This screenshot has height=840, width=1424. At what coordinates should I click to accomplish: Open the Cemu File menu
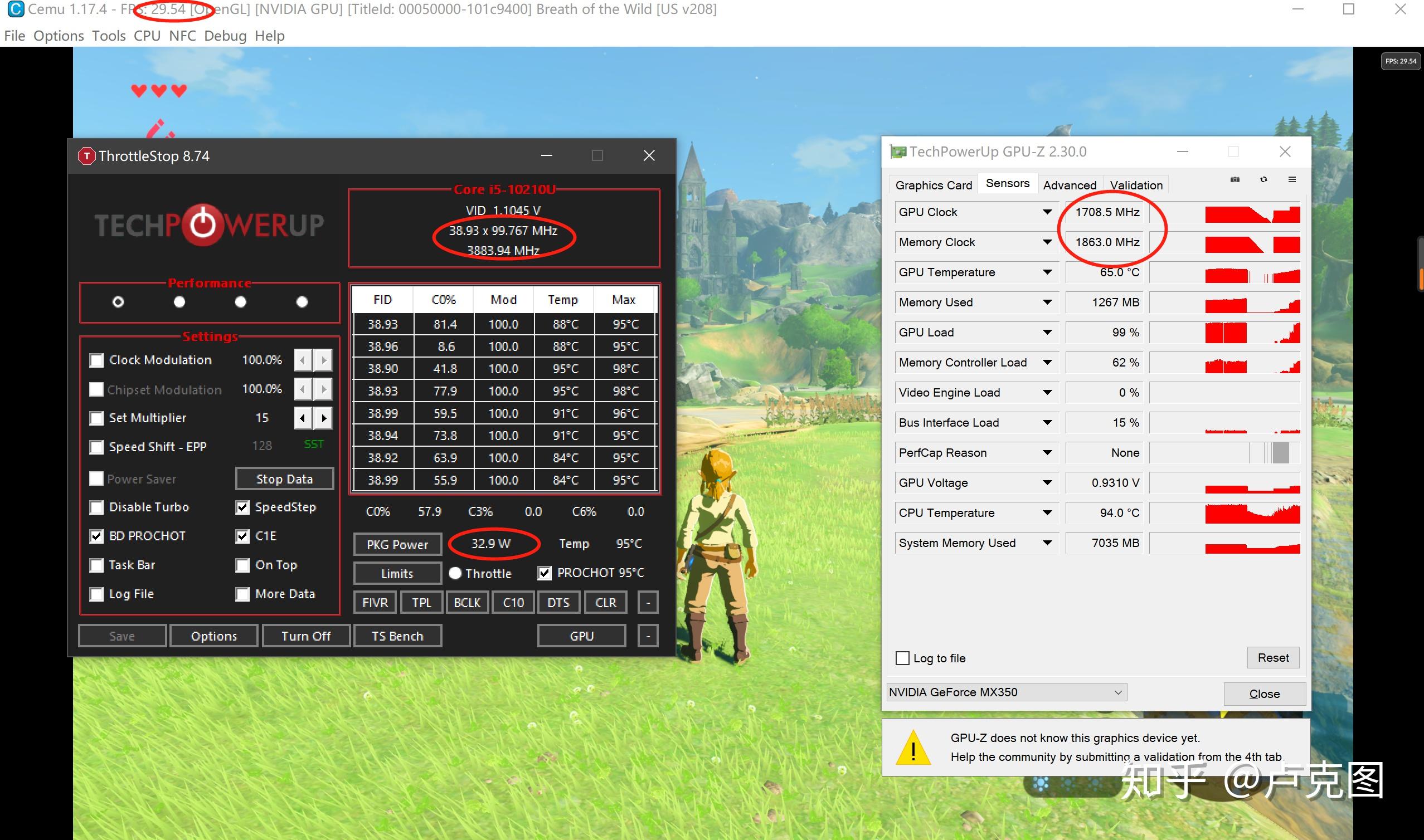tap(14, 36)
